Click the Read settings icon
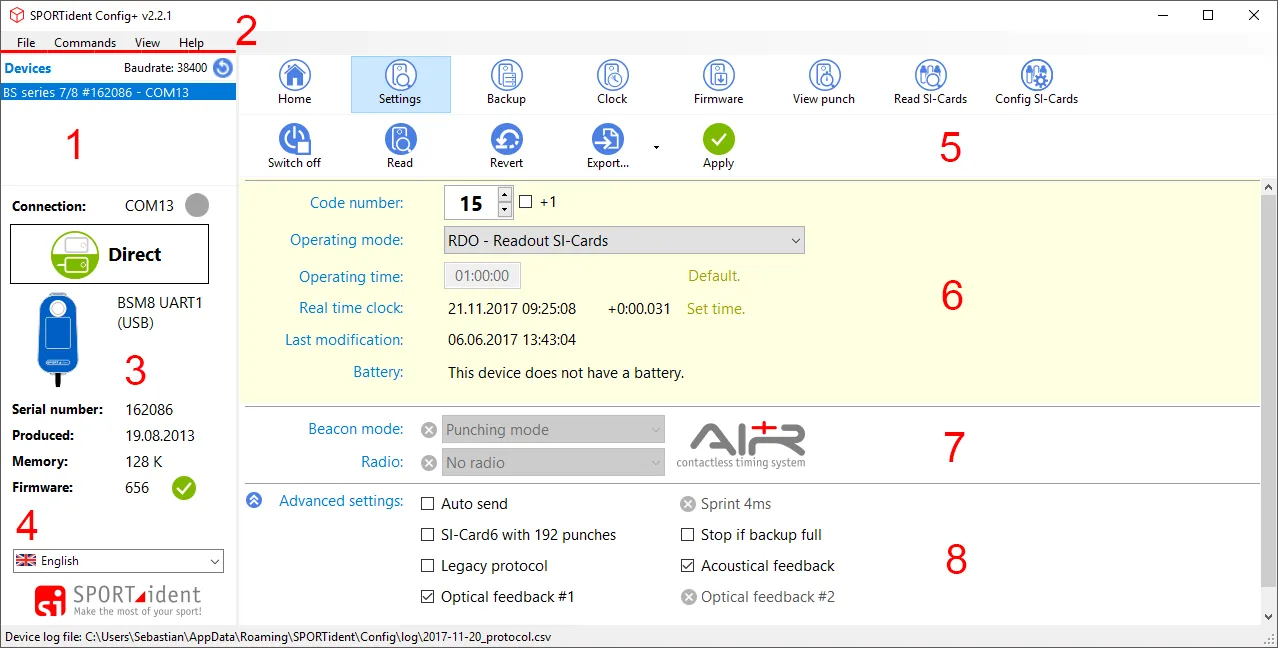Image resolution: width=1278 pixels, height=648 pixels. pos(400,139)
